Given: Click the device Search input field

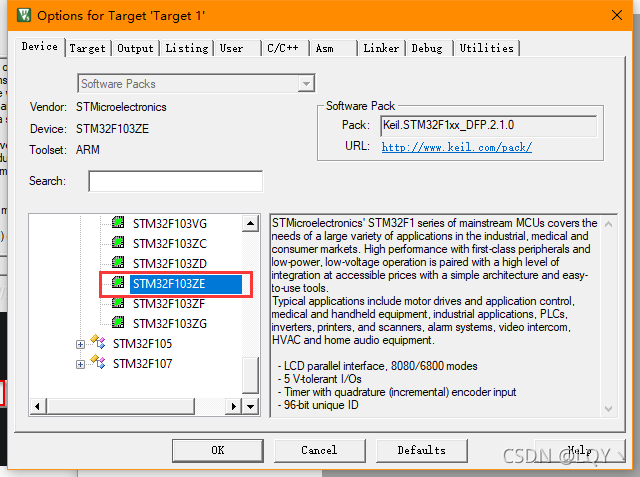Looking at the screenshot, I should click(x=176, y=181).
